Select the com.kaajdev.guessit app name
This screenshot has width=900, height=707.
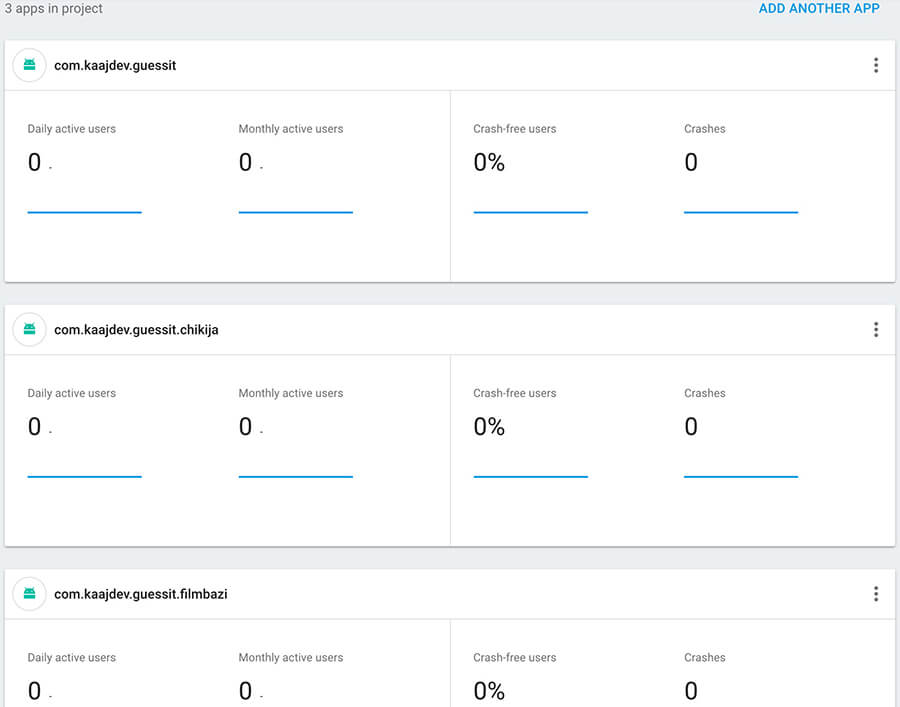115,65
